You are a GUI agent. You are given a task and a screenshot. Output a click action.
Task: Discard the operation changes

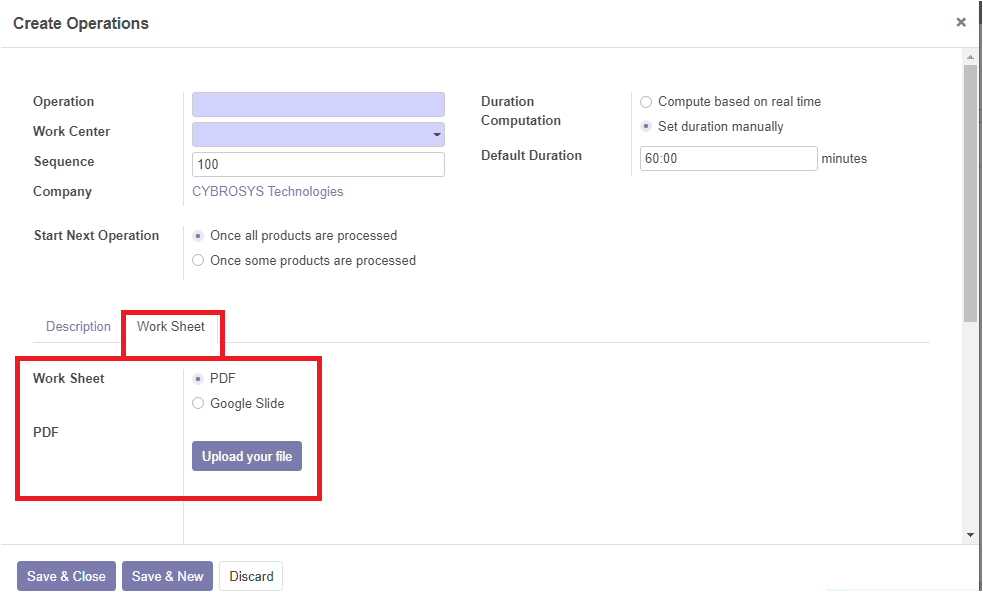tap(251, 576)
